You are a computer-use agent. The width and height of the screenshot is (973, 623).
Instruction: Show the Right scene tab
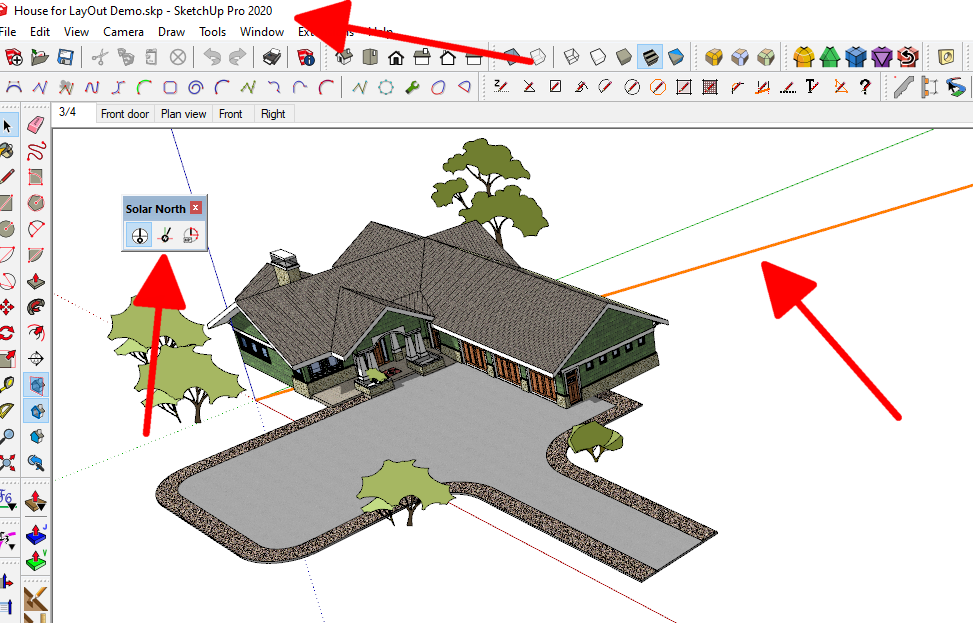(273, 114)
